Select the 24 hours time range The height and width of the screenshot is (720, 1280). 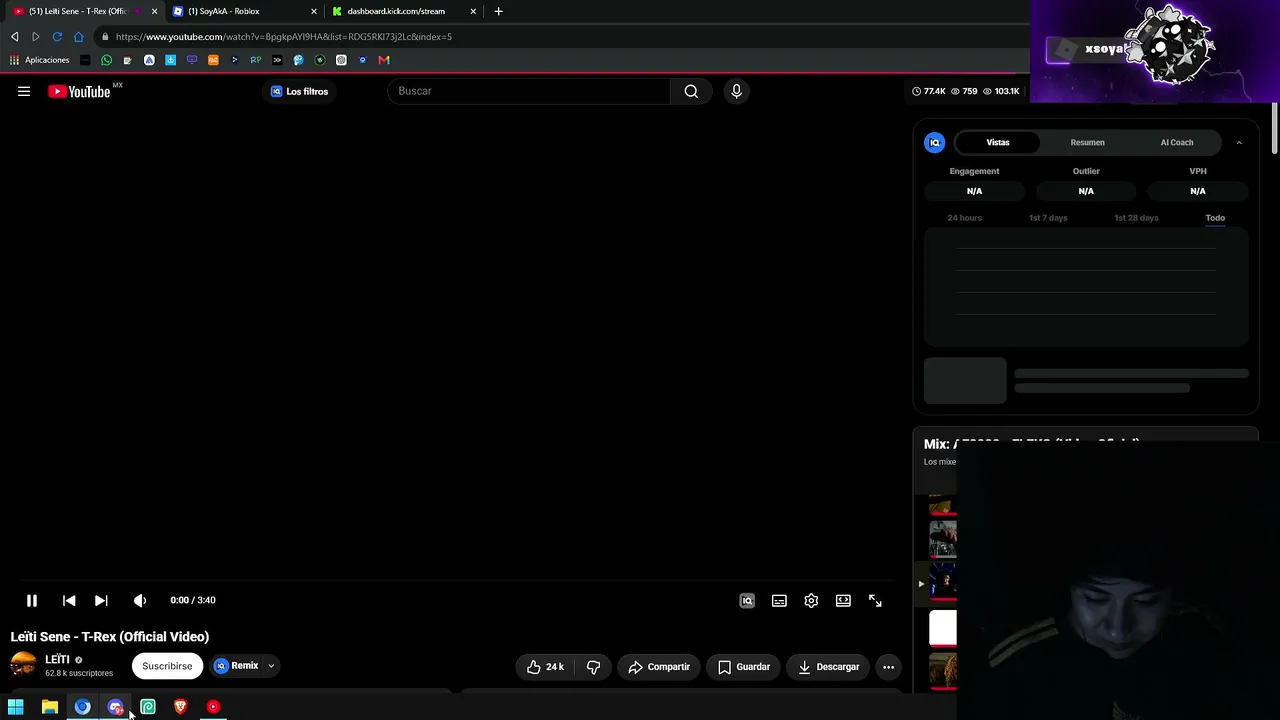pos(964,218)
